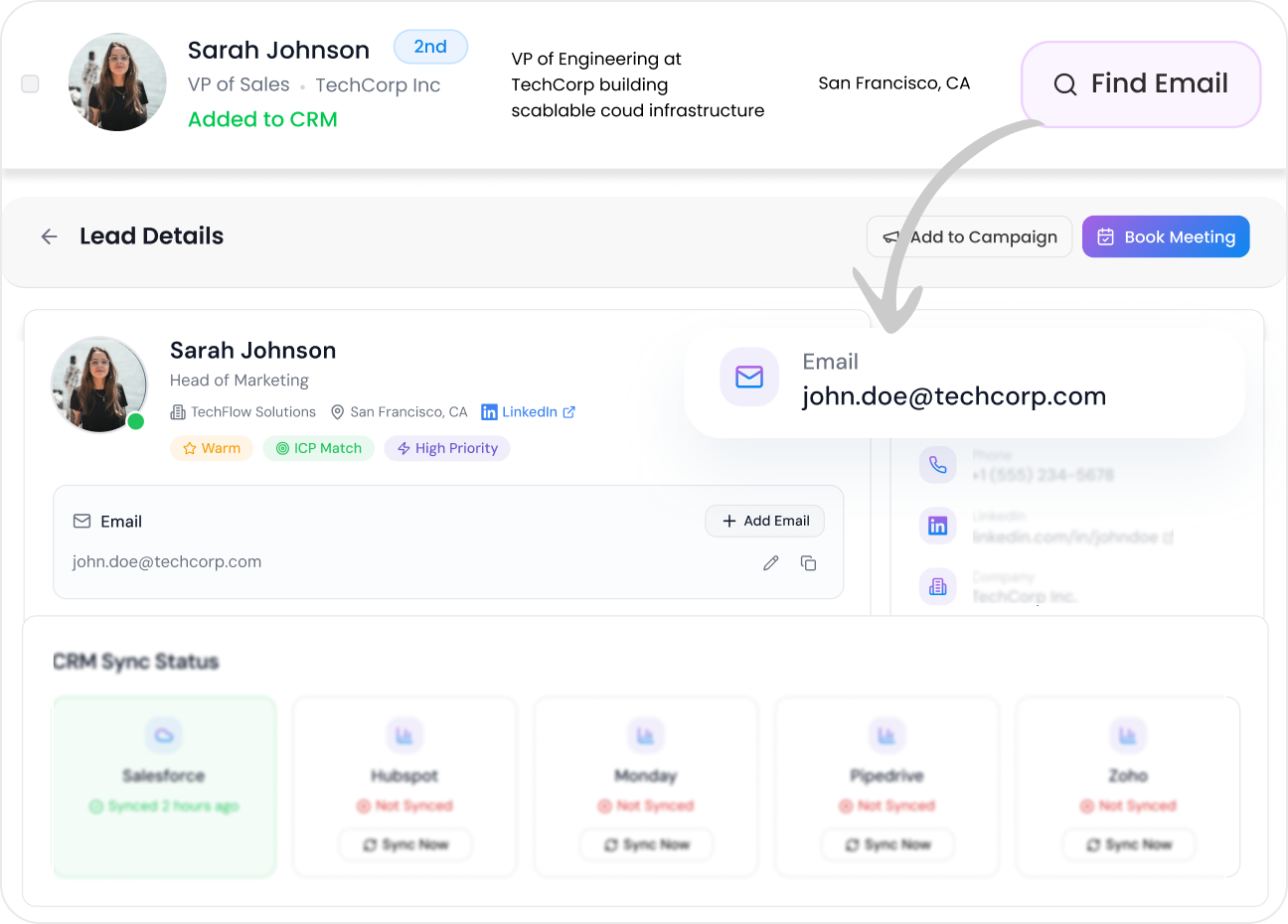Image resolution: width=1288 pixels, height=924 pixels.
Task: Click the Hubspot chart icon
Action: tap(404, 735)
